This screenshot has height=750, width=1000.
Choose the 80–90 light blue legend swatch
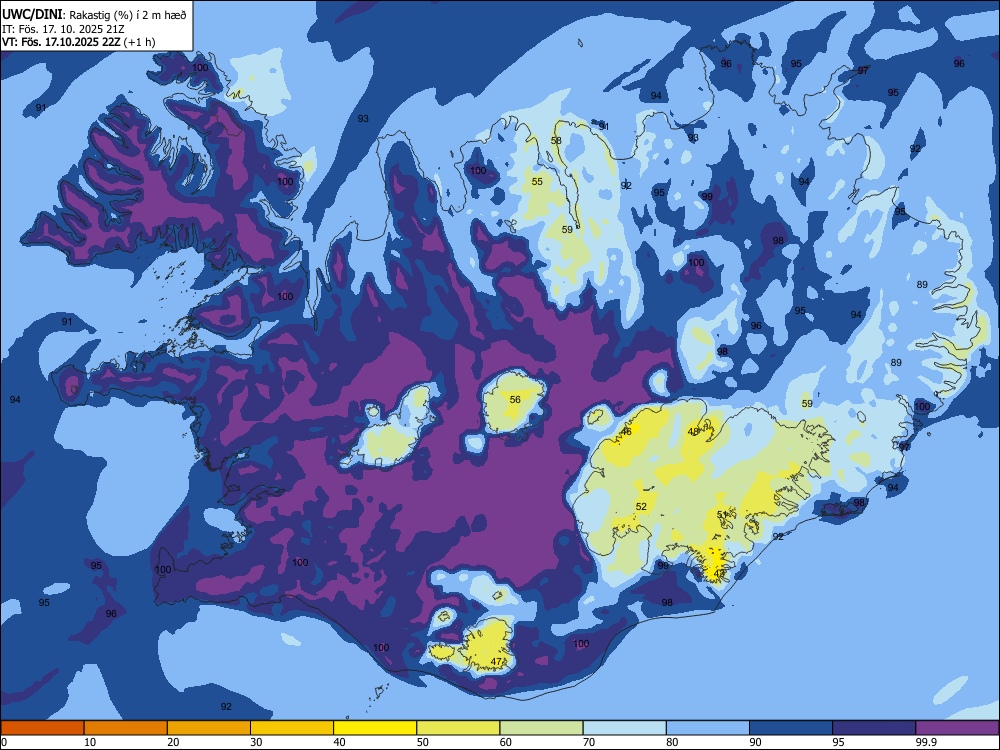tap(708, 728)
